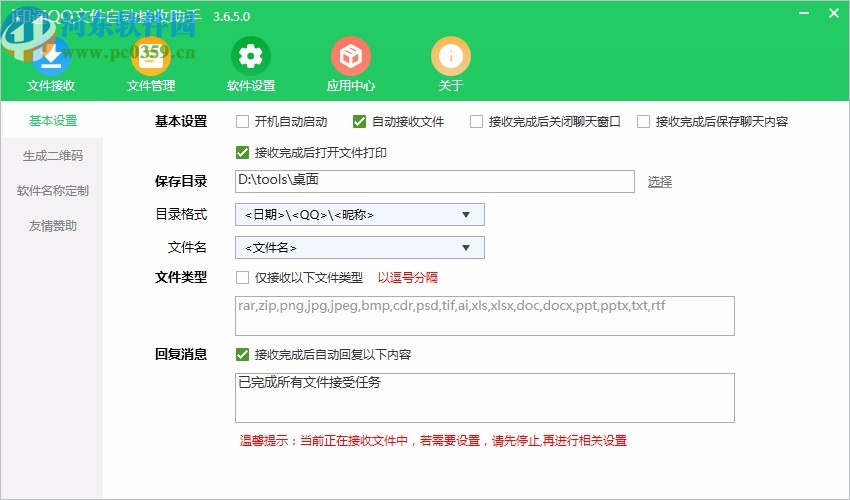The width and height of the screenshot is (850, 500).
Task: Uncheck 接收完成后自动回复以下内容 checkbox
Action: pos(242,355)
